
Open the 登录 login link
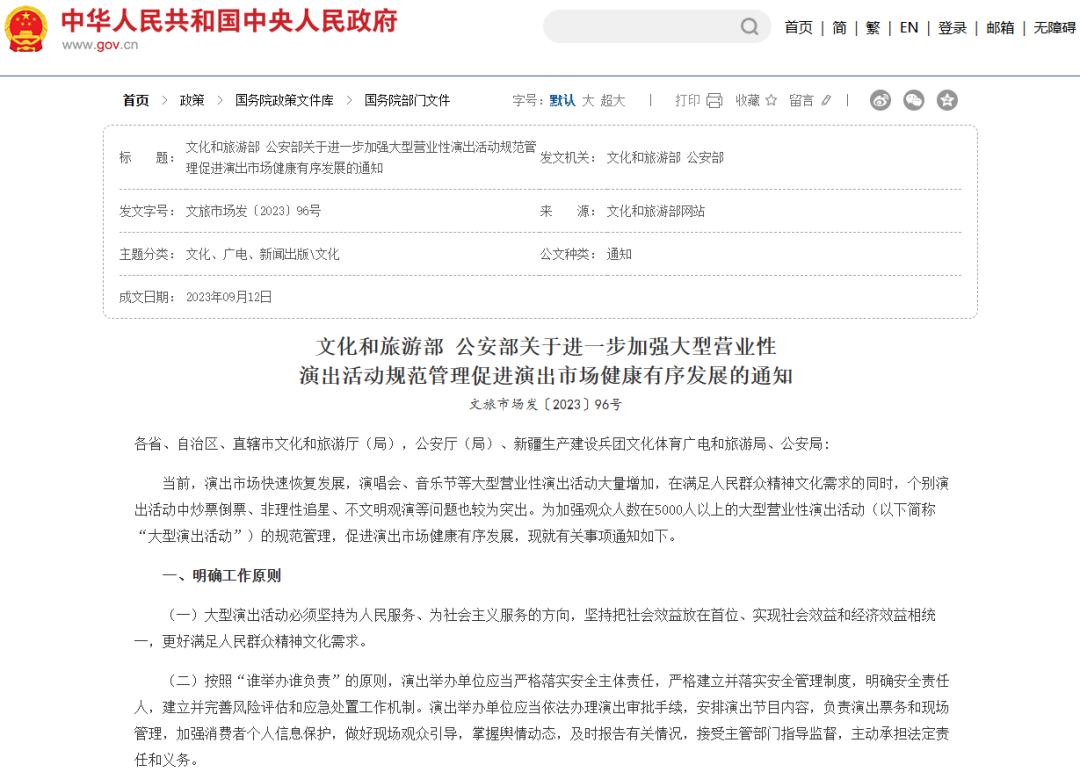[x=952, y=28]
